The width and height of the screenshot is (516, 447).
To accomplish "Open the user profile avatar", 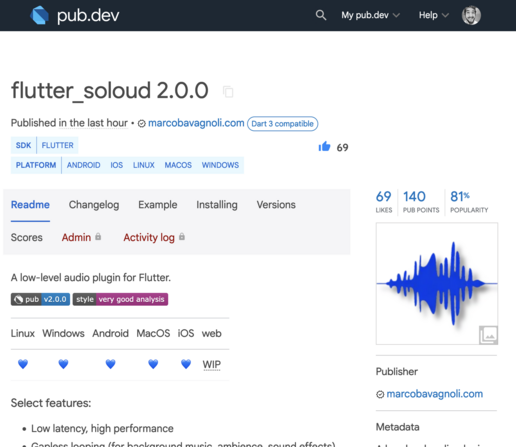I will [x=471, y=15].
